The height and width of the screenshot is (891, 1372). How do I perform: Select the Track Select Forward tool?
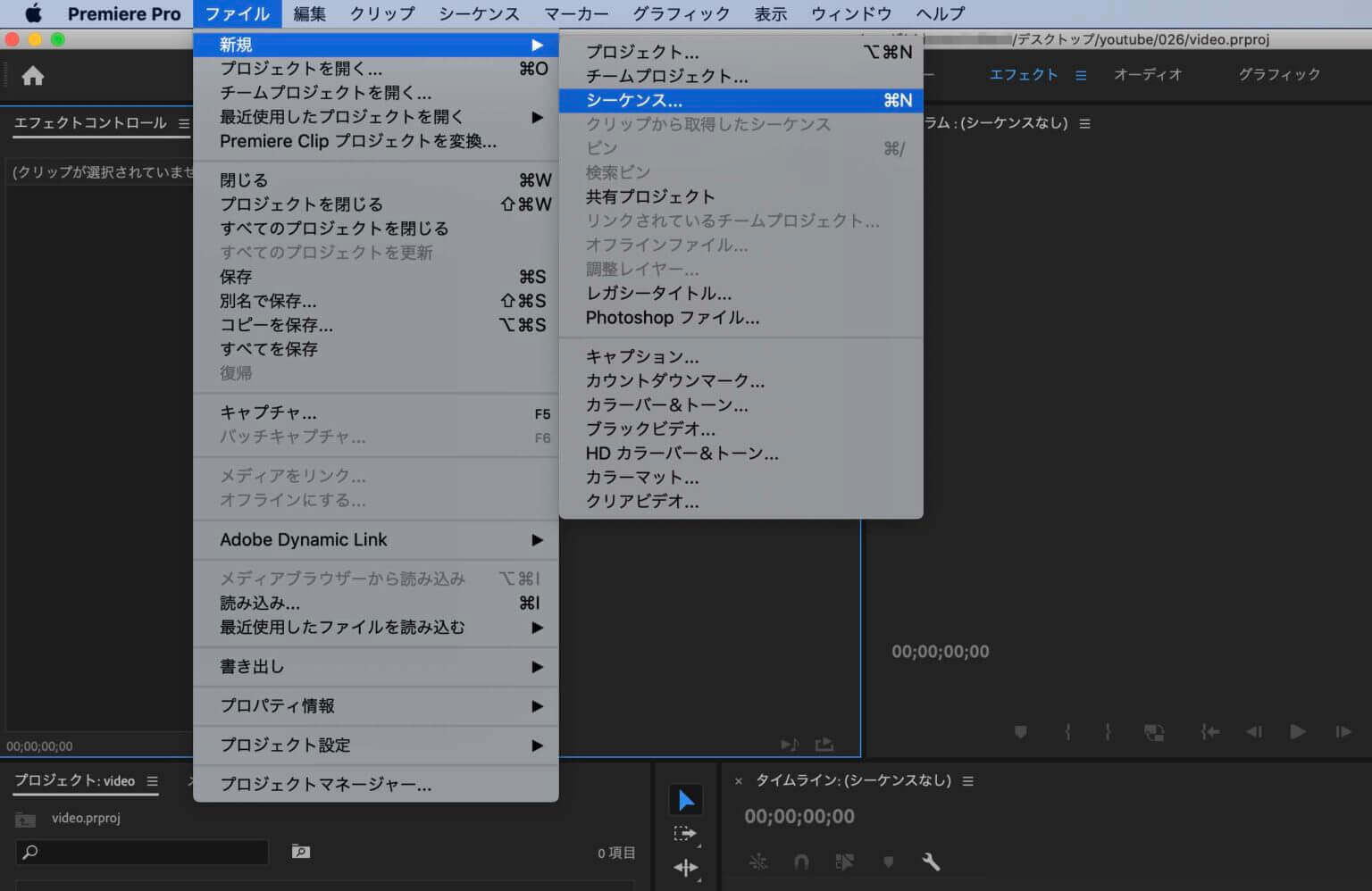coord(685,834)
